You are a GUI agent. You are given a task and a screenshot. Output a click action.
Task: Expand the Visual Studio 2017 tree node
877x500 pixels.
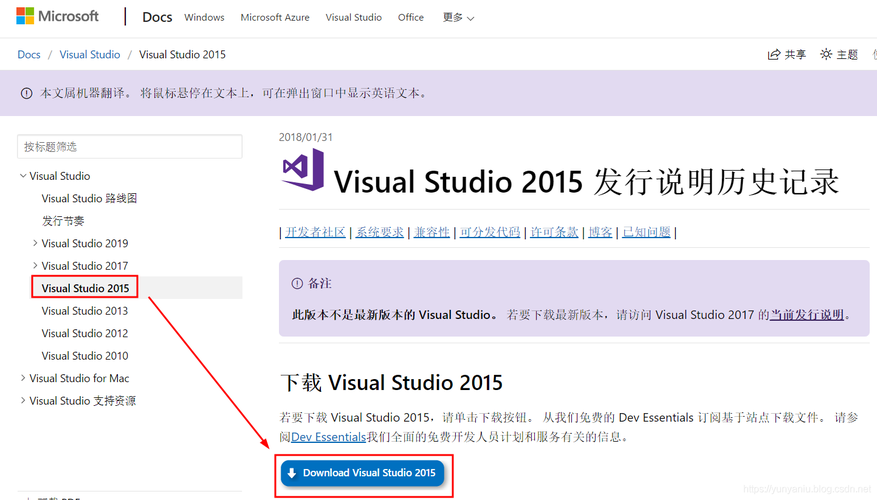pos(35,266)
